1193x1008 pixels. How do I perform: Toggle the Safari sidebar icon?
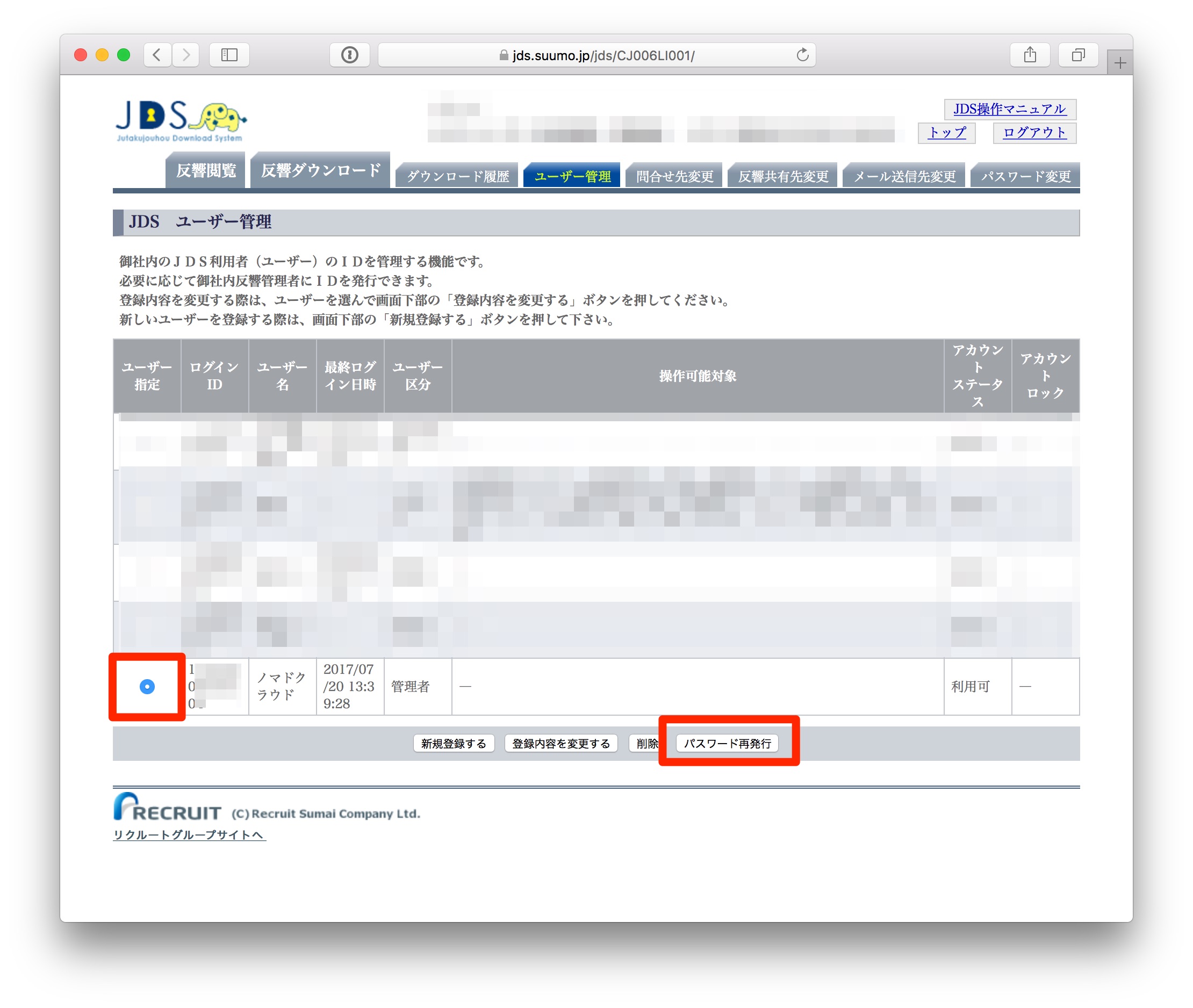click(x=229, y=55)
